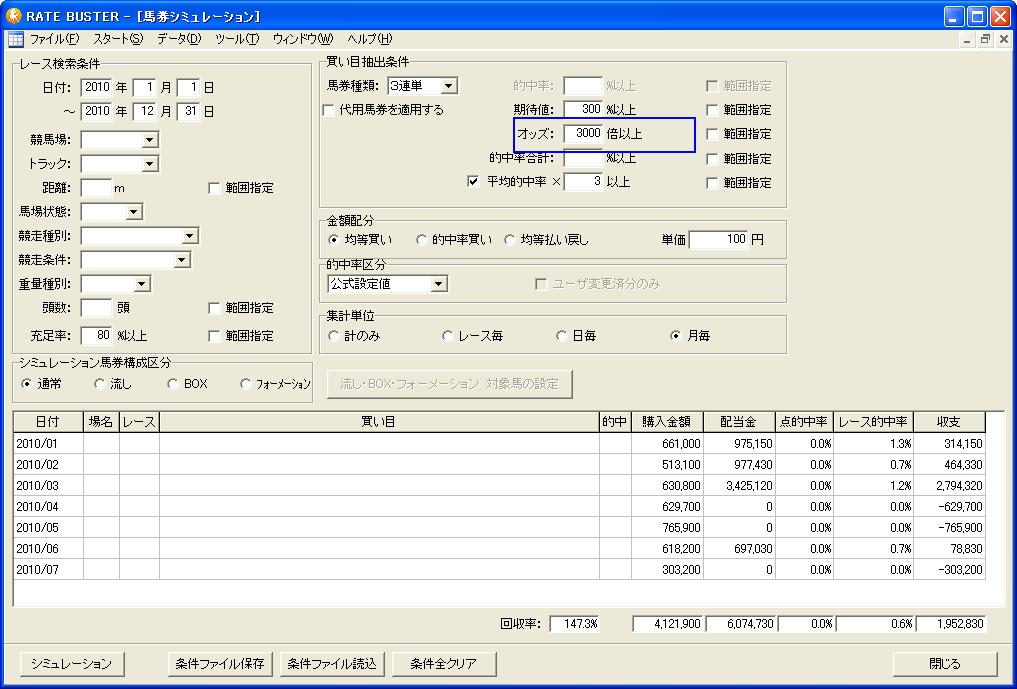Select BOX ticket composition radio button
Image resolution: width=1017 pixels, height=689 pixels.
172,384
